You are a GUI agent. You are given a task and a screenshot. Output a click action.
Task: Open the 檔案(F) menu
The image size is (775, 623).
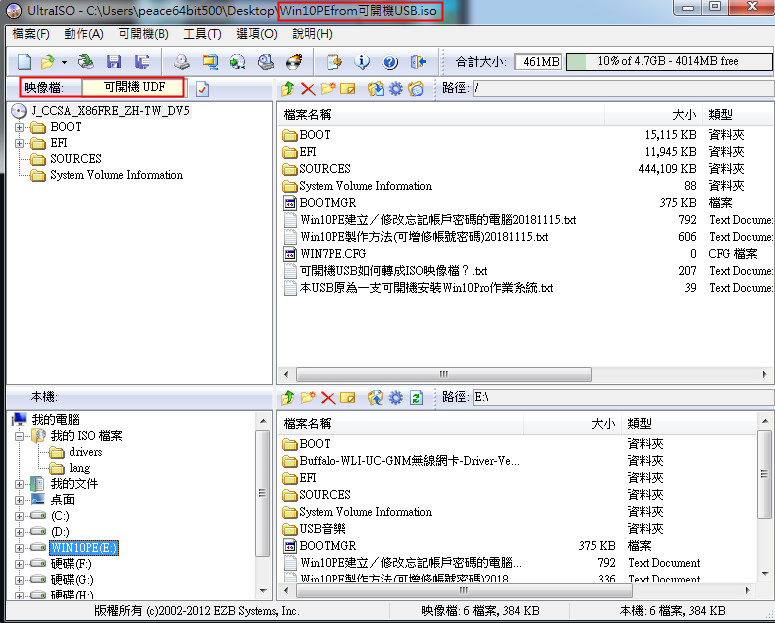pyautogui.click(x=31, y=34)
